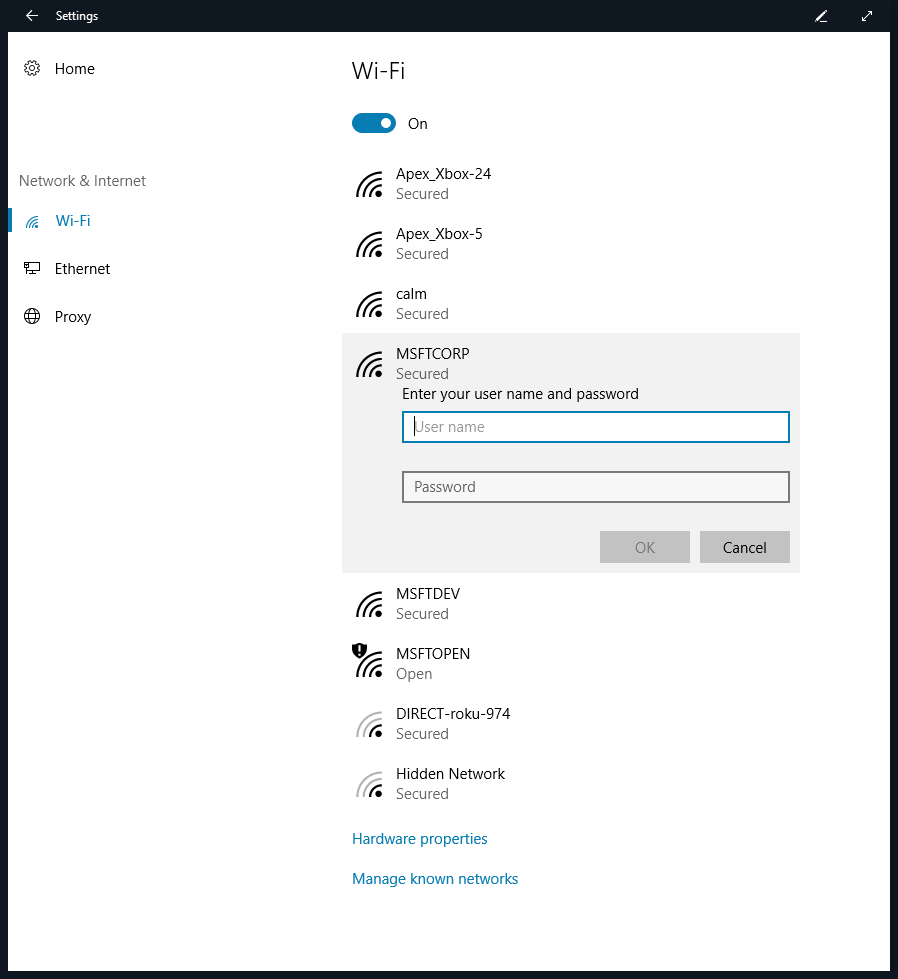898x979 pixels.
Task: Open the Ethernet settings page
Action: pos(82,269)
